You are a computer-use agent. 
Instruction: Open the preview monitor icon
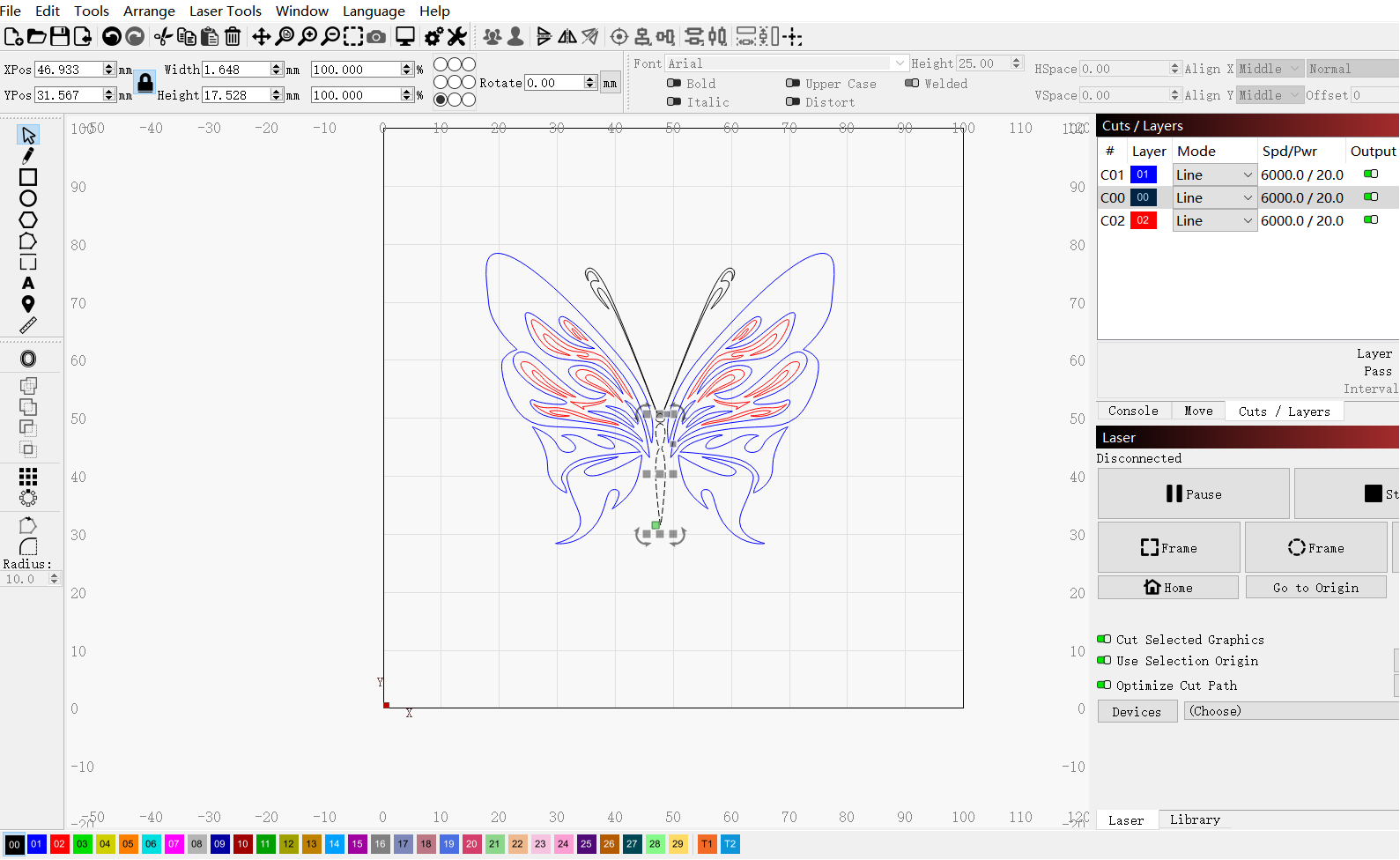coord(405,37)
